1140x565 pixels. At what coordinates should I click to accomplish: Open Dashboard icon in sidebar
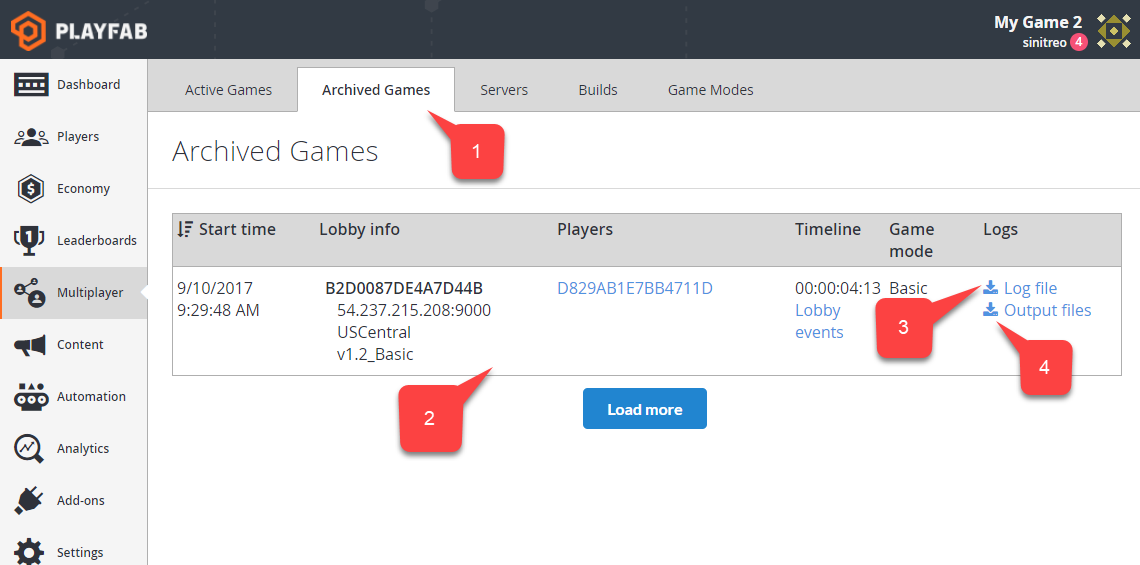(31, 84)
